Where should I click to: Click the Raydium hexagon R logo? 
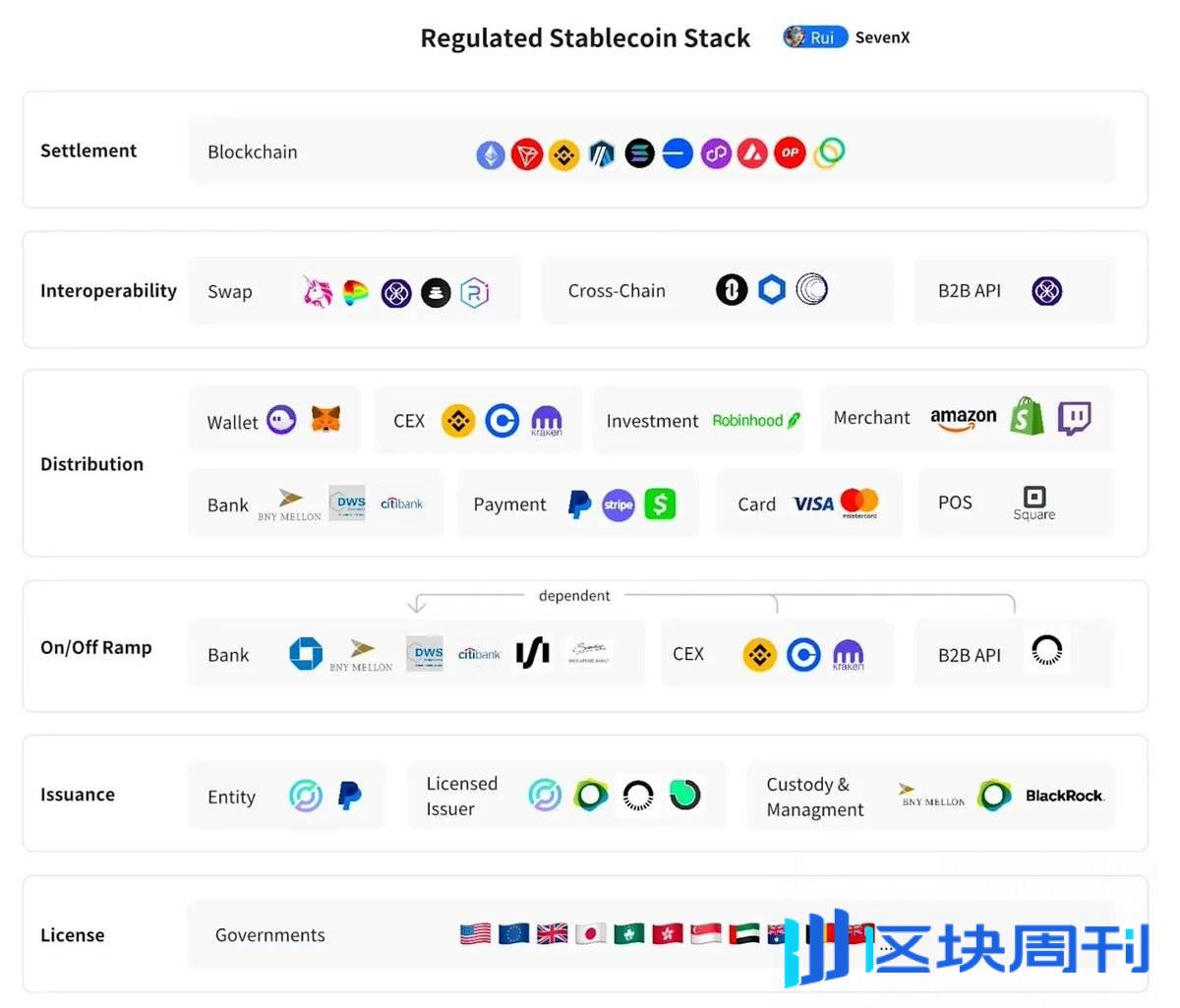[x=475, y=292]
